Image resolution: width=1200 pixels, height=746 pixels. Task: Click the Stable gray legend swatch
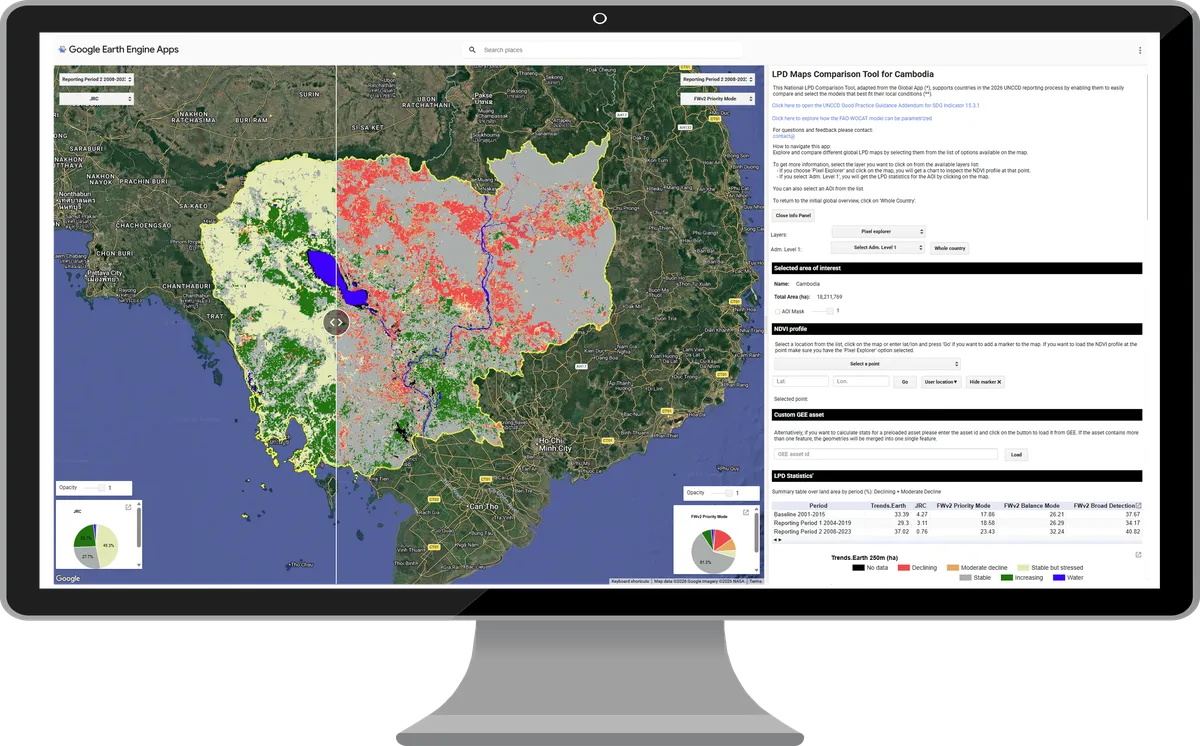[965, 577]
